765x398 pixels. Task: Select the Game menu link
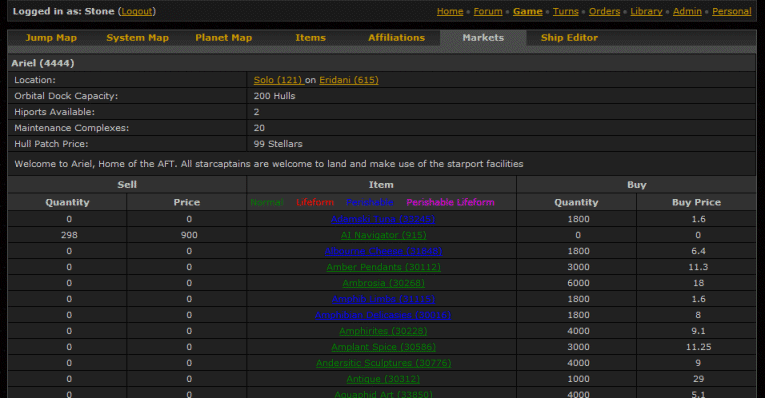tap(527, 11)
